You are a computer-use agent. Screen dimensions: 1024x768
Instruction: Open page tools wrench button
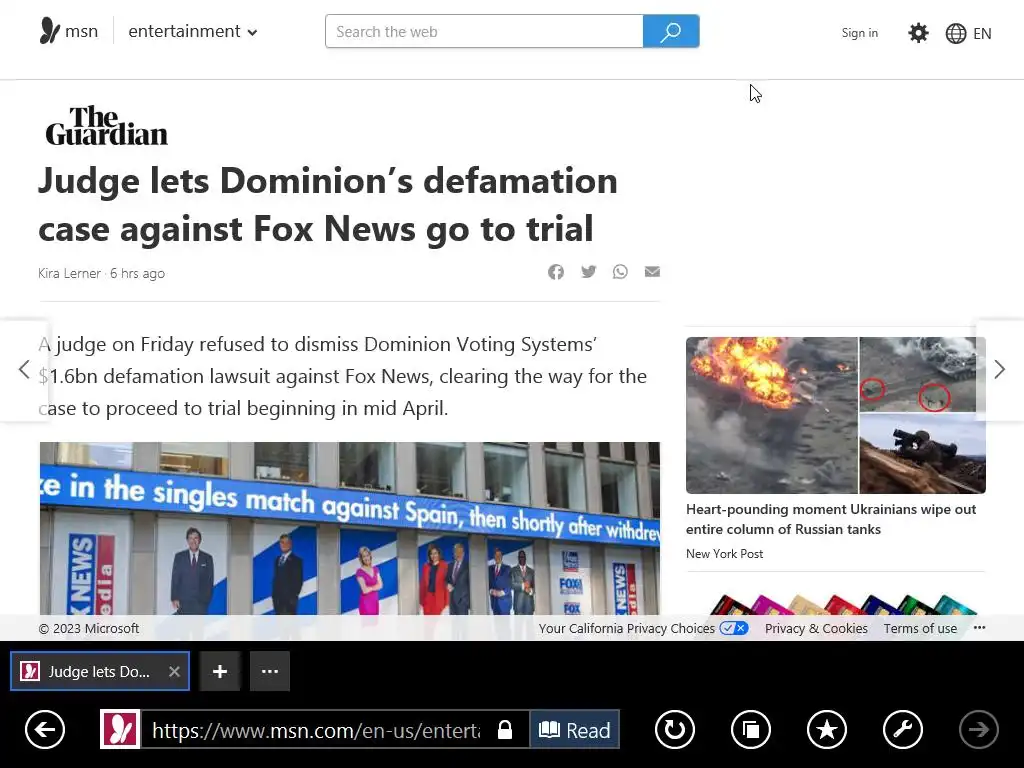click(x=903, y=729)
